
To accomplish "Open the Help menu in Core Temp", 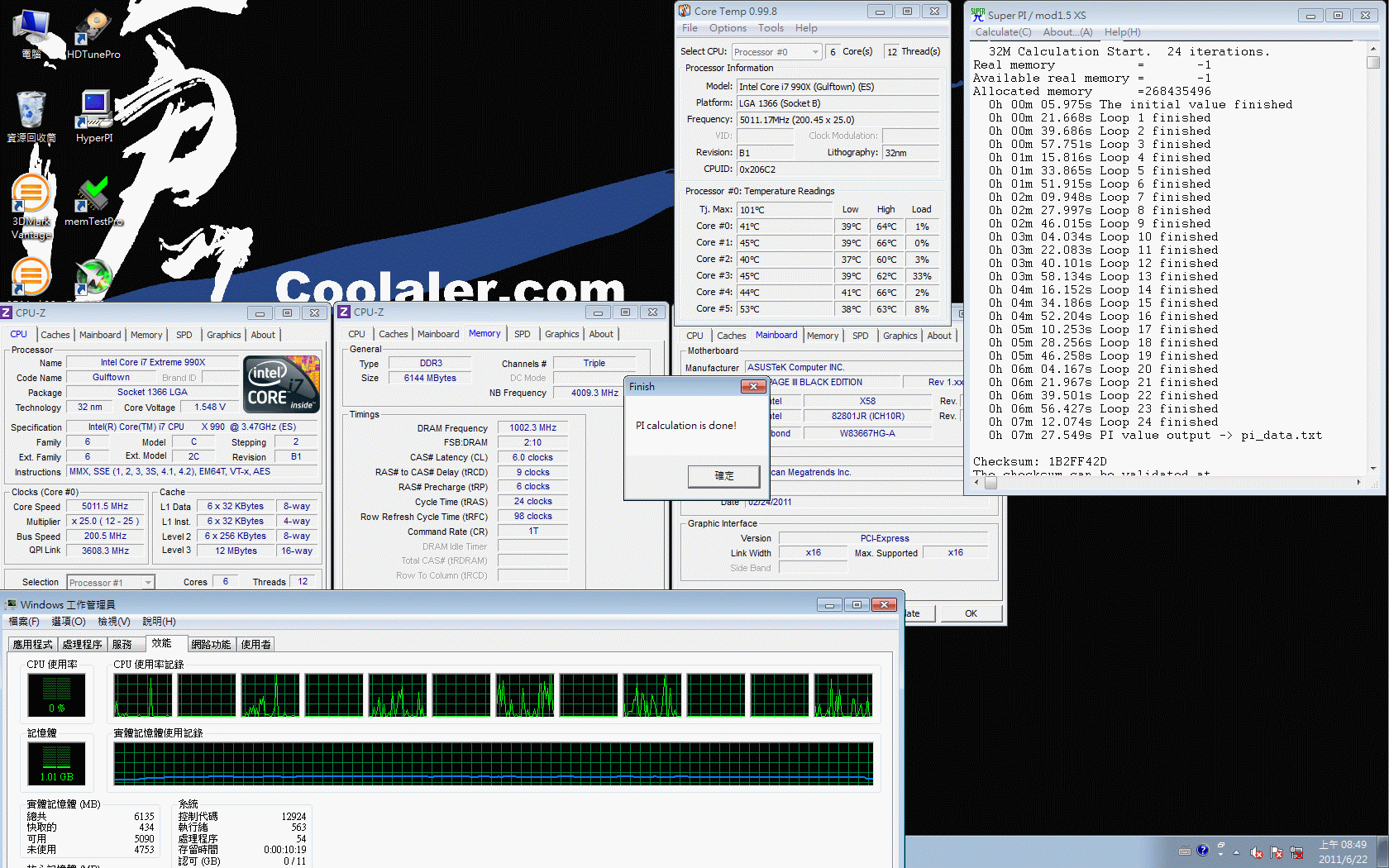I will coord(806,28).
